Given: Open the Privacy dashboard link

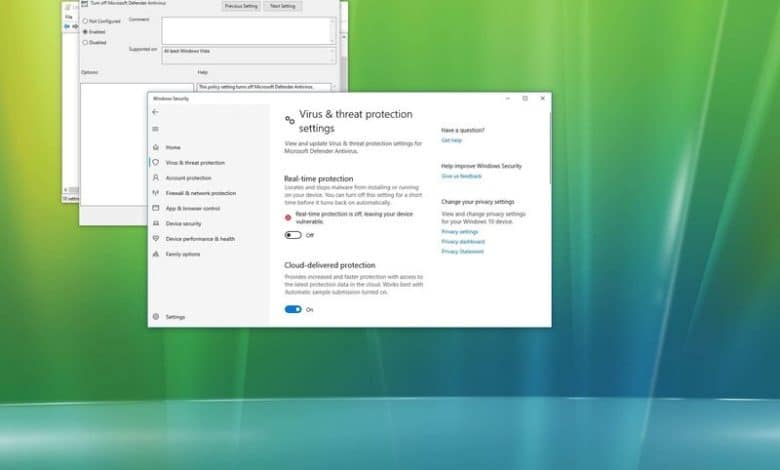Looking at the screenshot, I should click(x=463, y=242).
